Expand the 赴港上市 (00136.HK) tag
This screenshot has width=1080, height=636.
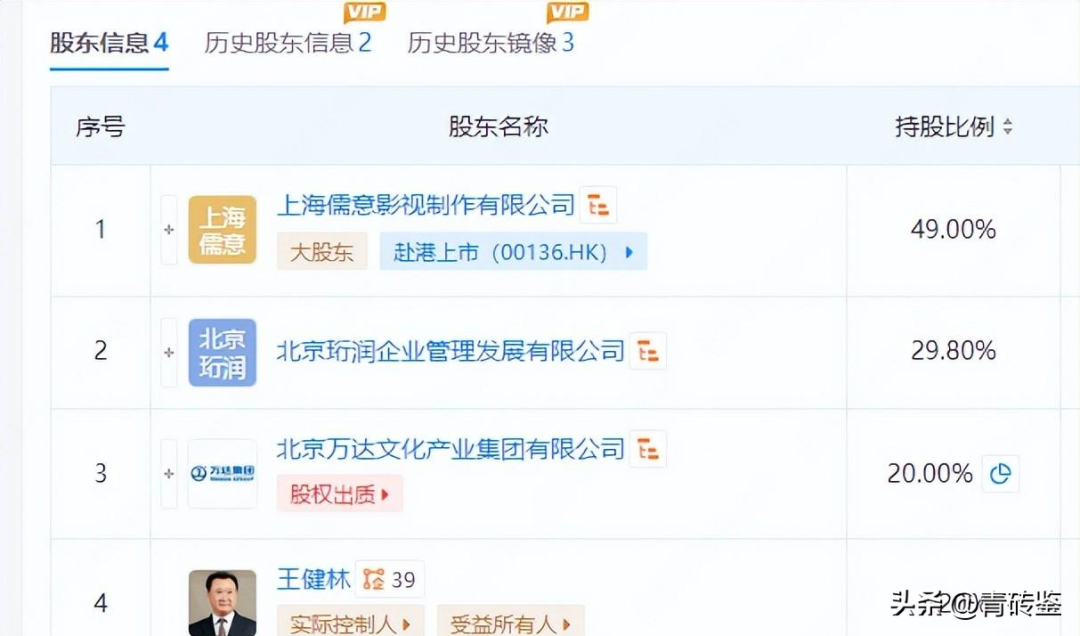point(513,252)
